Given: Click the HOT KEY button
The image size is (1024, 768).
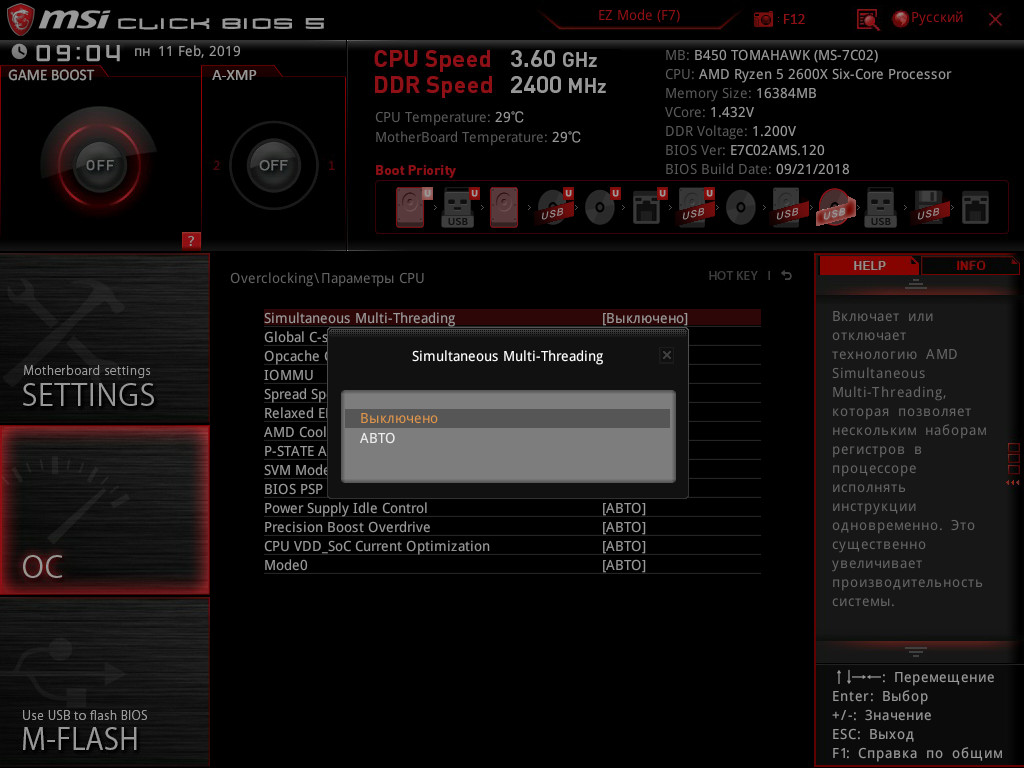Looking at the screenshot, I should click(x=733, y=276).
